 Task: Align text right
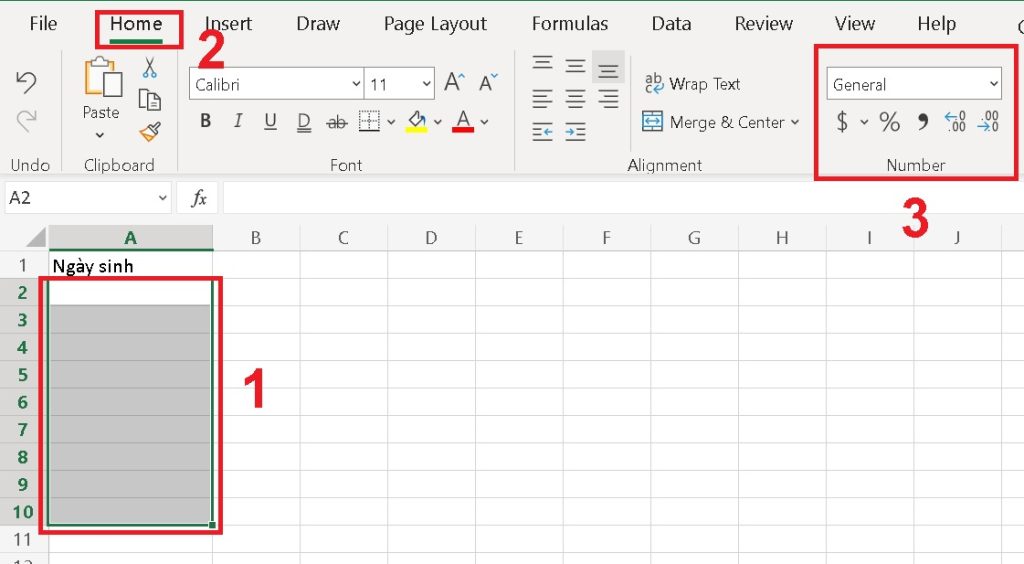(x=608, y=99)
